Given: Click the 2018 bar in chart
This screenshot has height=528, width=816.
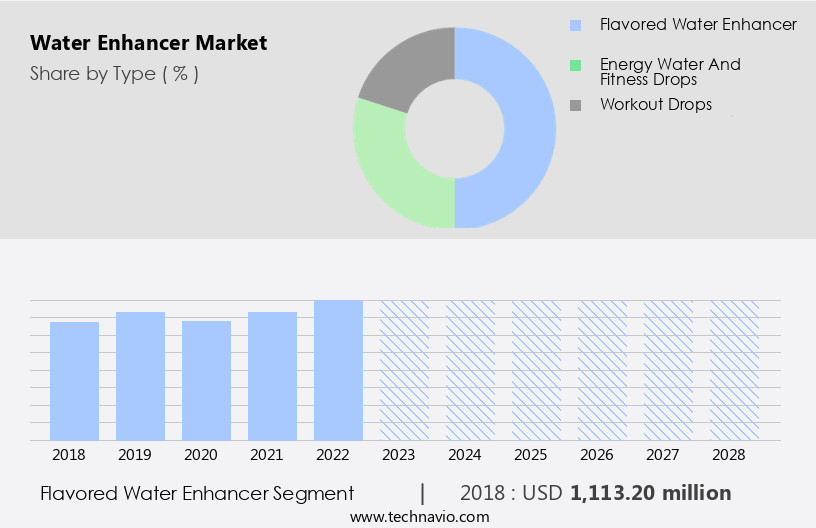Looking at the screenshot, I should pyautogui.click(x=74, y=381).
